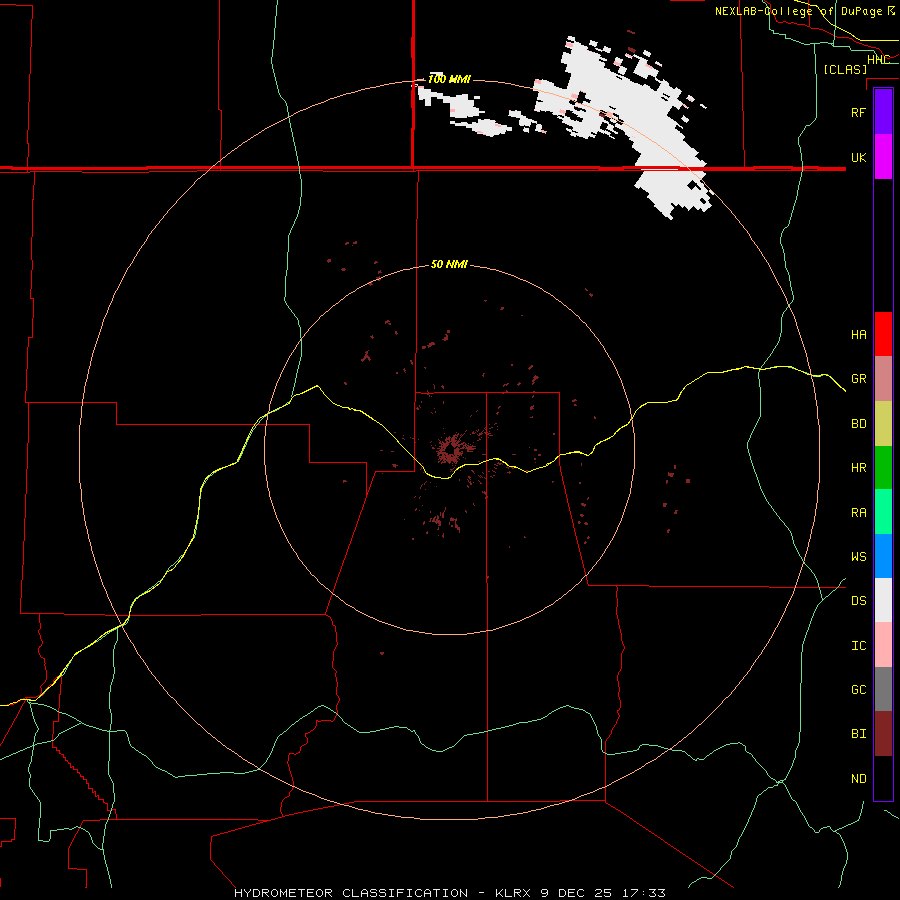The height and width of the screenshot is (900, 900).
Task: Click the 50 NMI range ring label
Action: (x=449, y=264)
